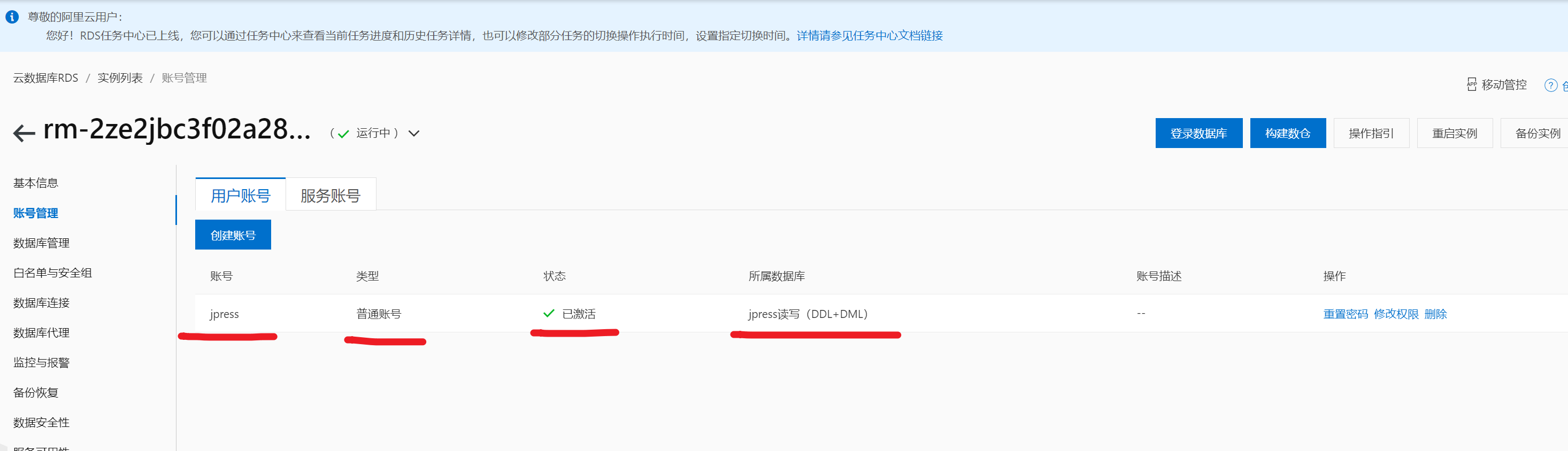This screenshot has height=451, width=1568.
Task: Click the 登录数据库 button
Action: (x=1198, y=133)
